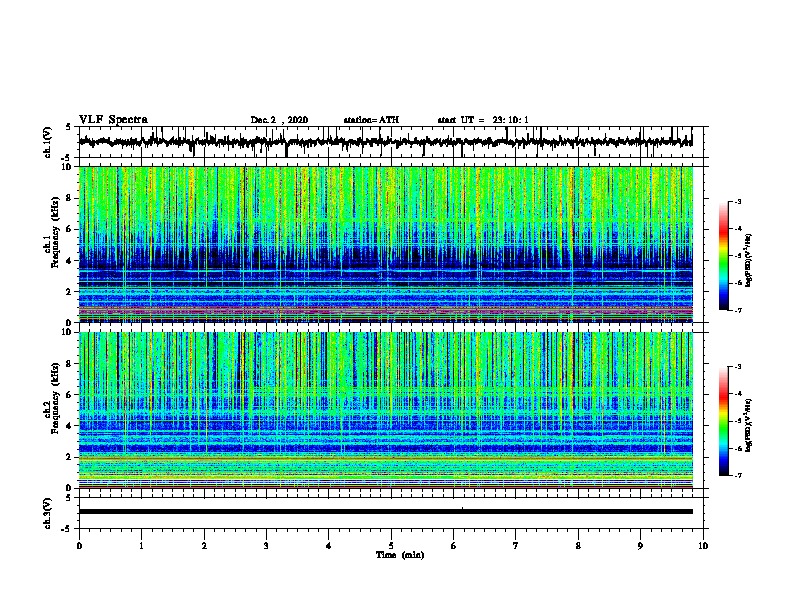Click the time axis tick label "5"
The width and height of the screenshot is (792, 612).
[391, 545]
